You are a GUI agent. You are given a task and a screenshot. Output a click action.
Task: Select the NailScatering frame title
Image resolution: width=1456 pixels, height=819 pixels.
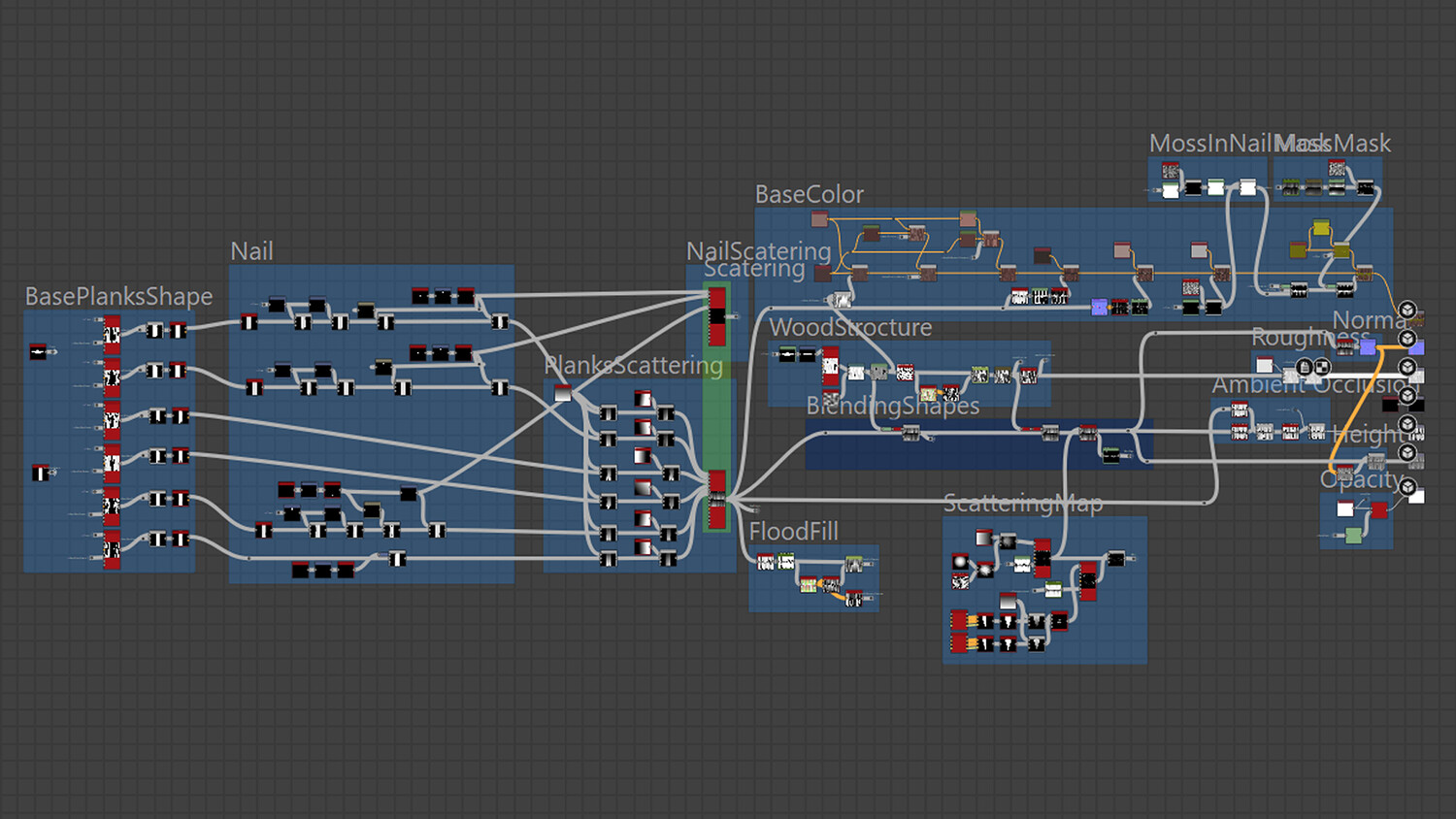tap(758, 251)
